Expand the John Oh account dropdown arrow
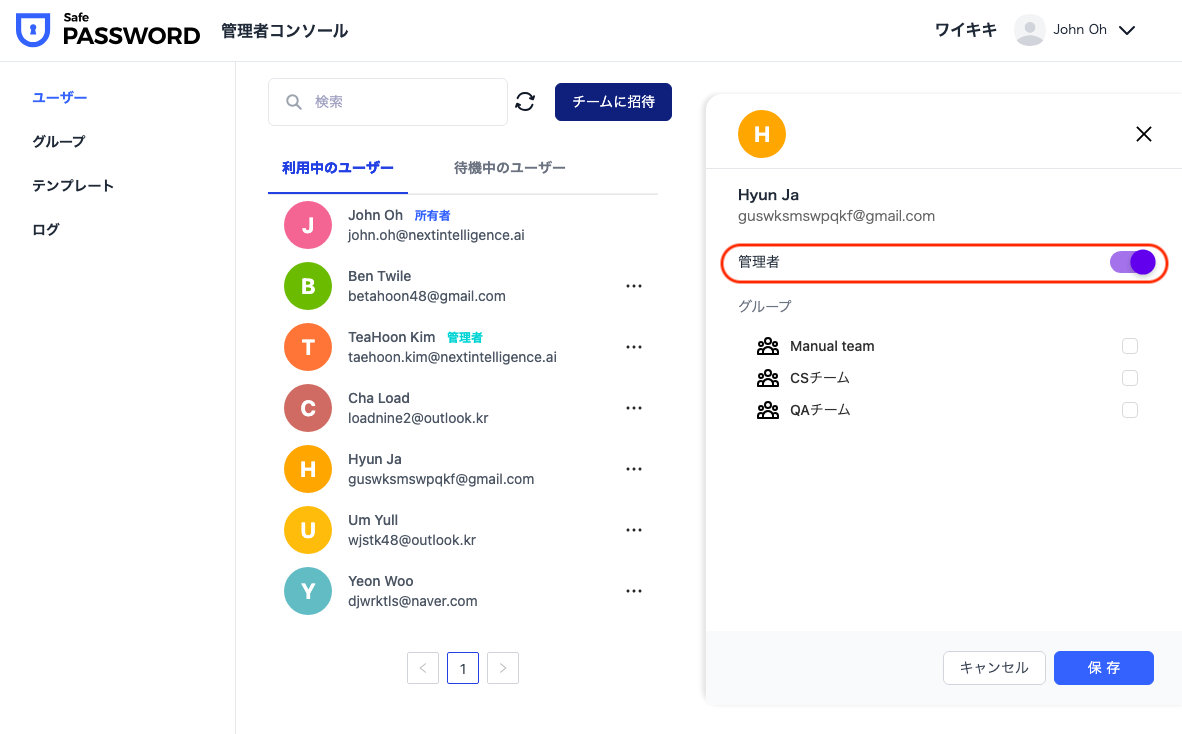1182x734 pixels. (x=1127, y=30)
